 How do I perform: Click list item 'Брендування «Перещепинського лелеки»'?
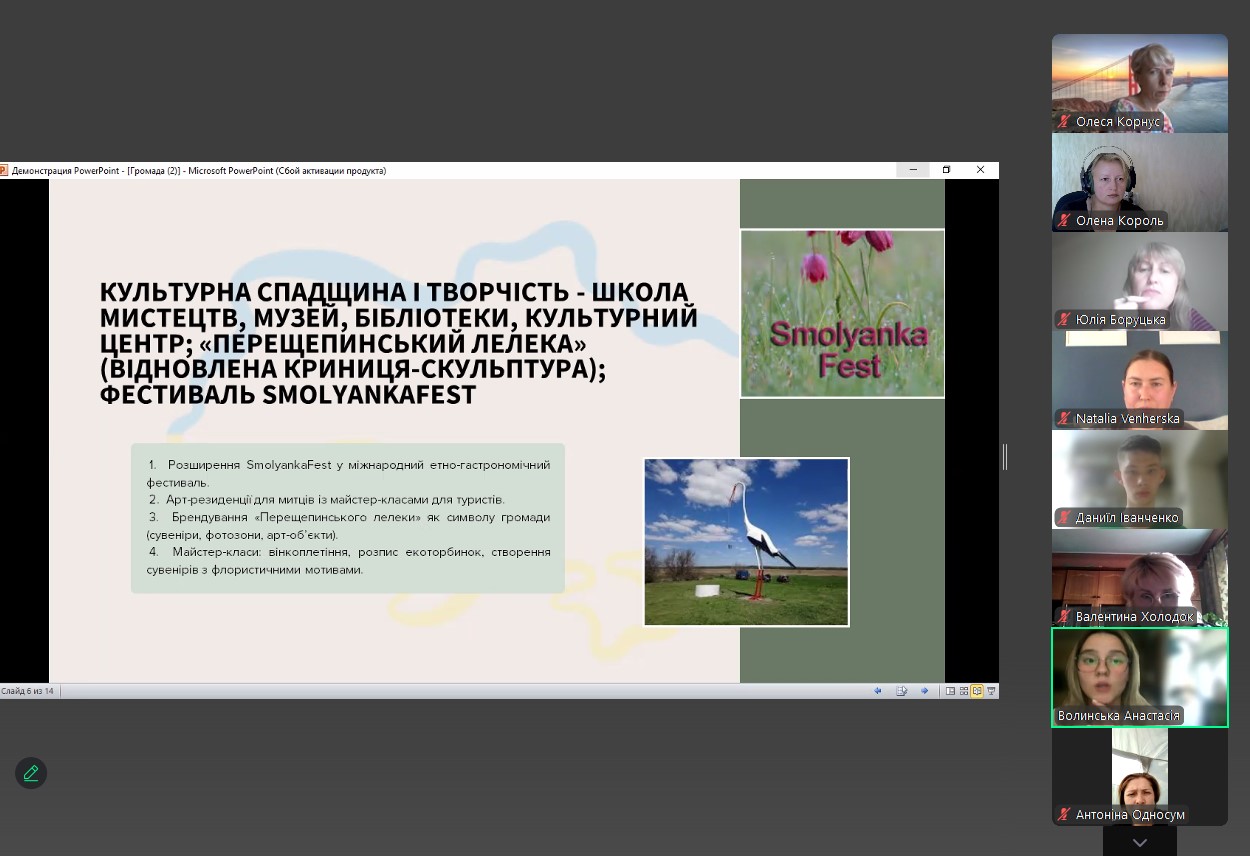click(348, 525)
